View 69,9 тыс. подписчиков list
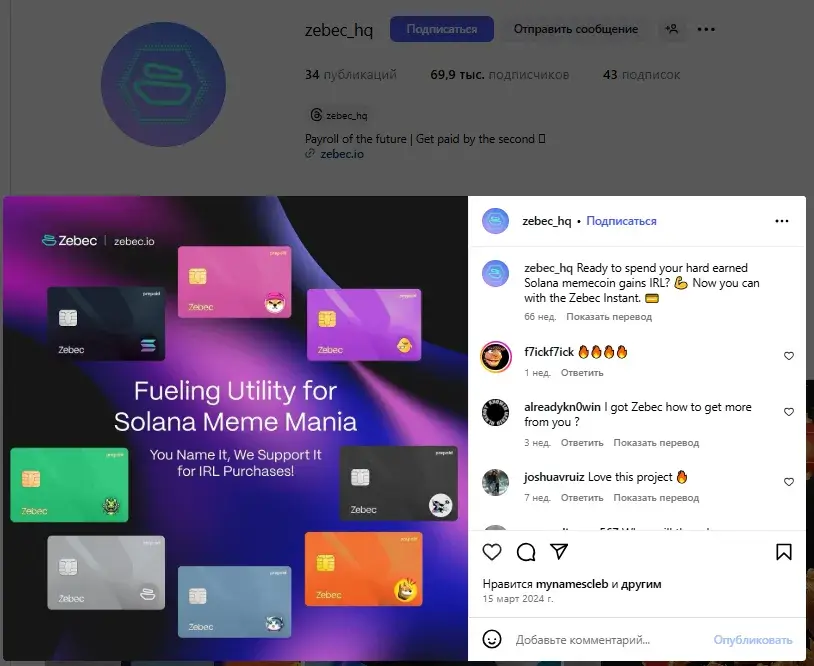Screen dimensions: 814x666 click(499, 75)
